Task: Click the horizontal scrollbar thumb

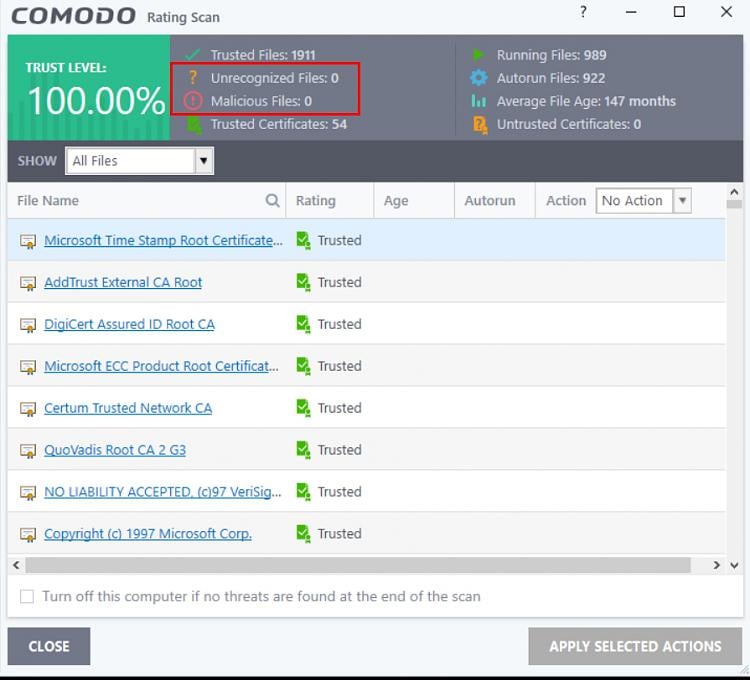Action: coord(358,565)
